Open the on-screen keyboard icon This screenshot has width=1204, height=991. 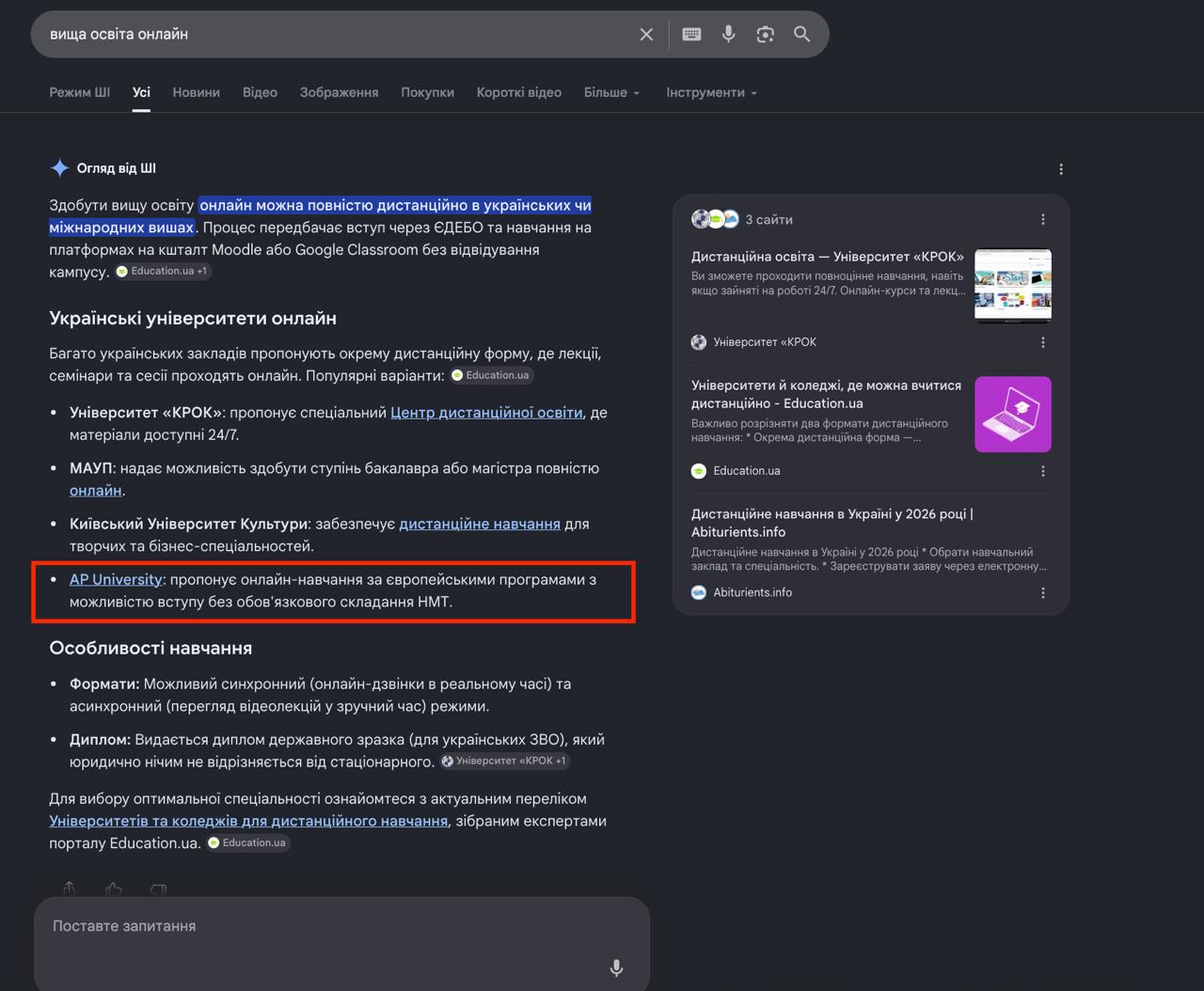pos(691,35)
